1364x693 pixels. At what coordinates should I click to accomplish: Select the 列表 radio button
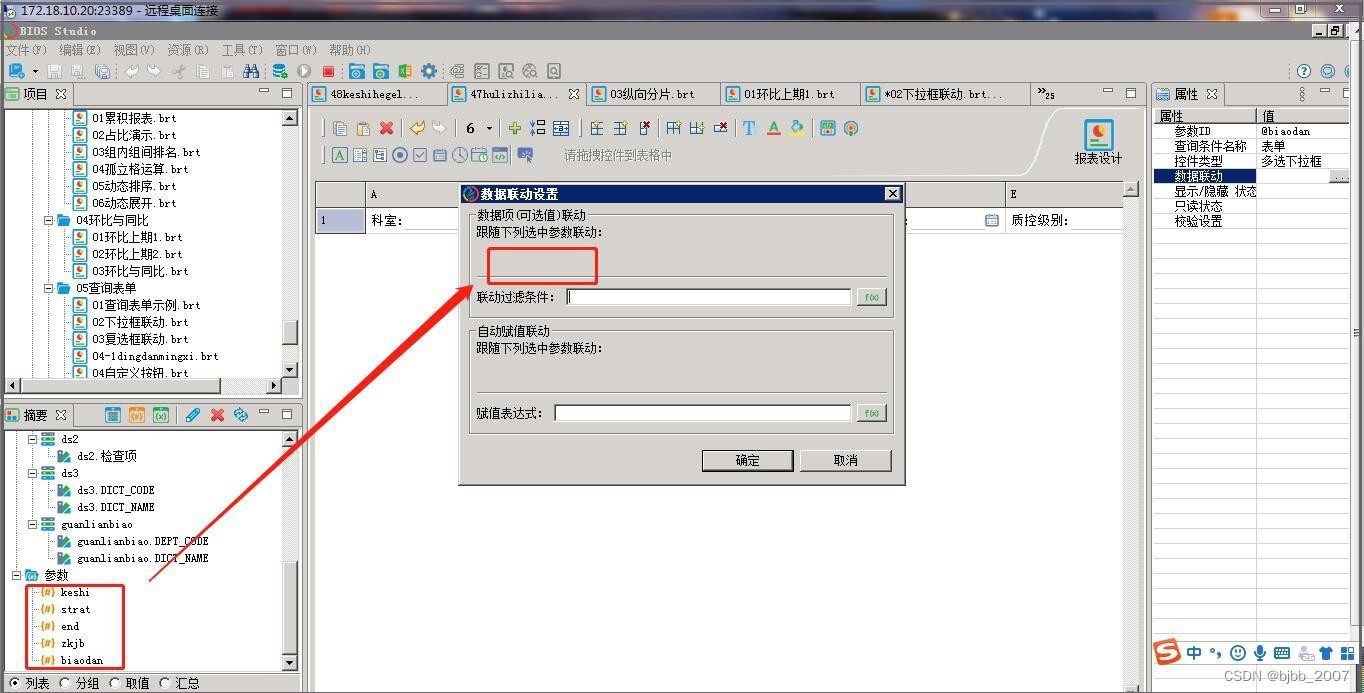(14, 683)
